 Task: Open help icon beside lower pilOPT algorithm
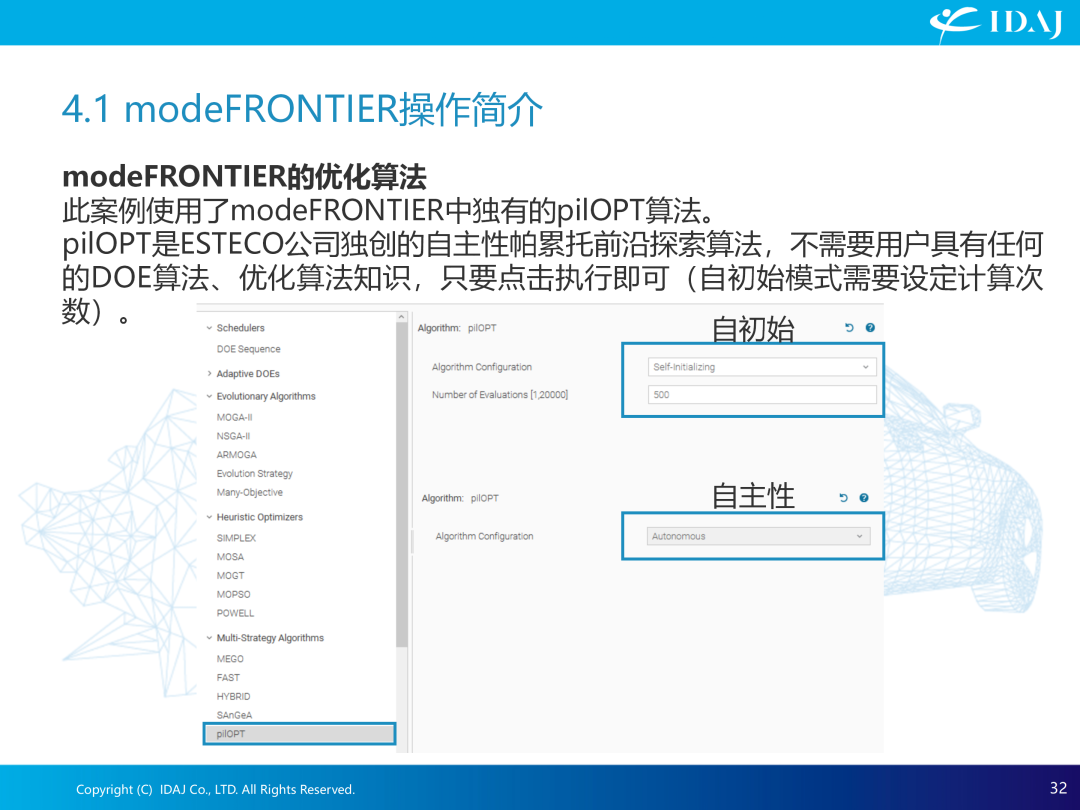click(864, 498)
